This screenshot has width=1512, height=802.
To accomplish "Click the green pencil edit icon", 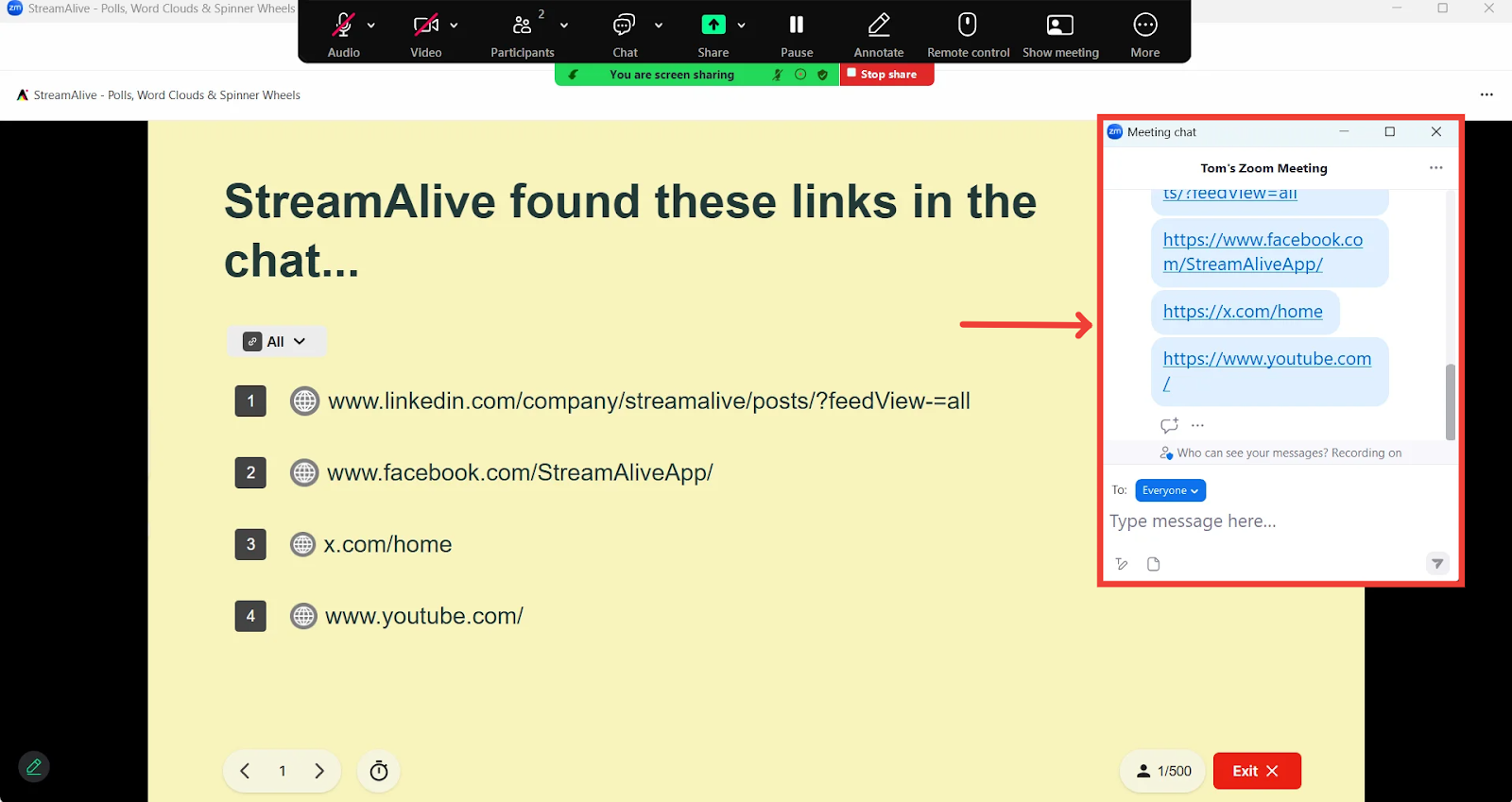I will [x=34, y=767].
